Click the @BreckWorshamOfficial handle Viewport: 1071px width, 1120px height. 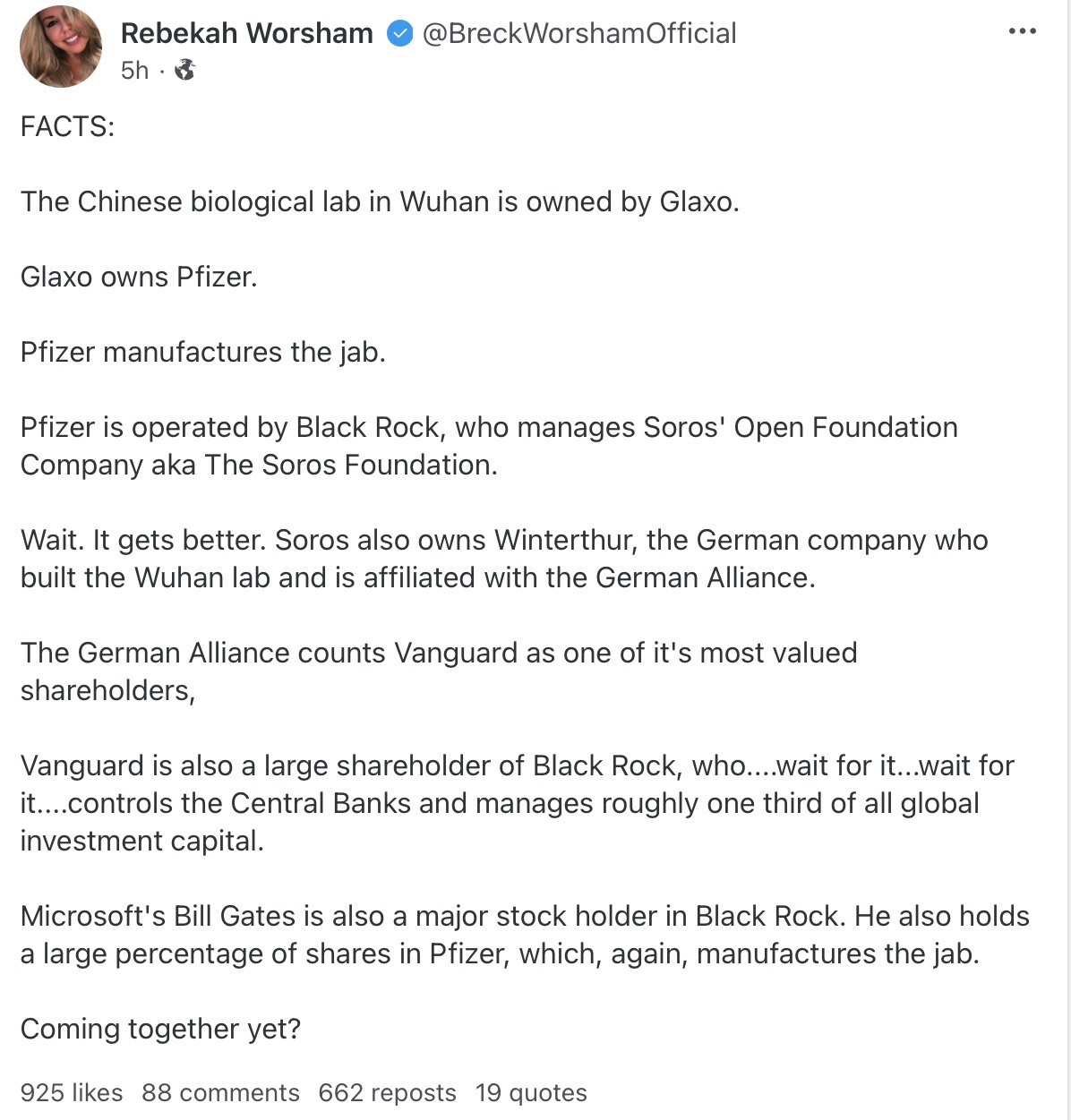tap(578, 34)
